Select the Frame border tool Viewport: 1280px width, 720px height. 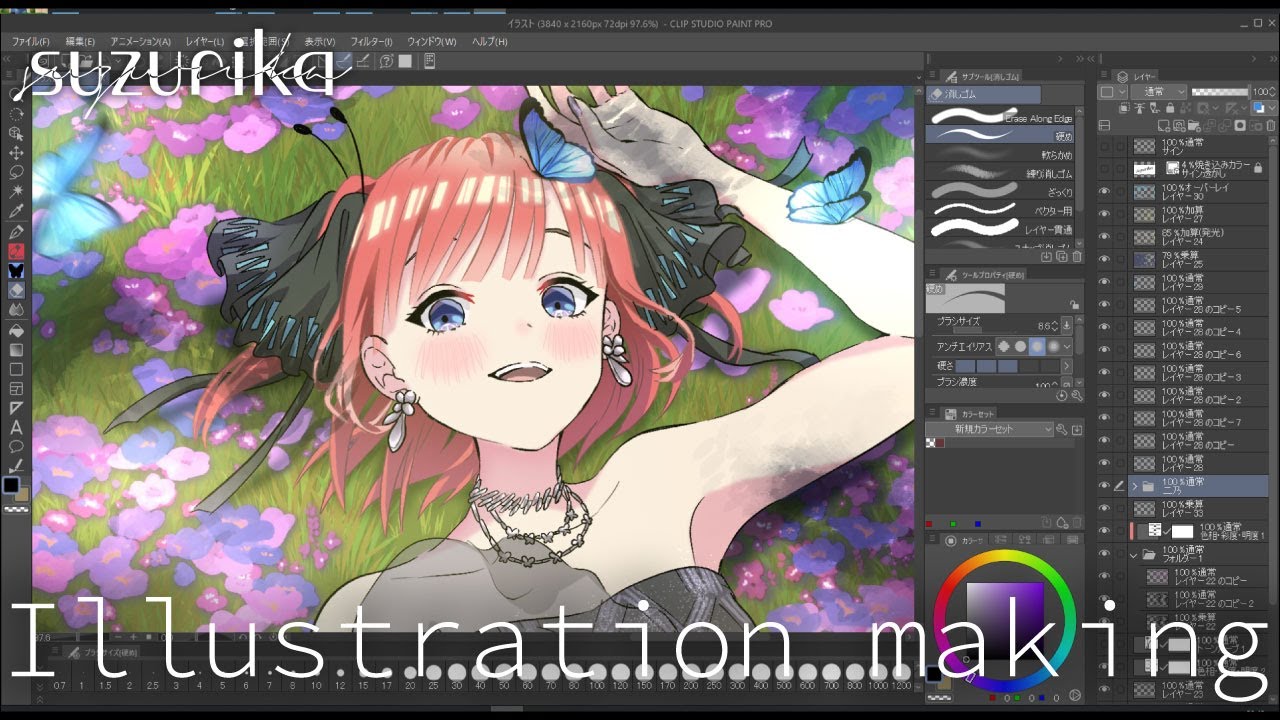tap(16, 388)
